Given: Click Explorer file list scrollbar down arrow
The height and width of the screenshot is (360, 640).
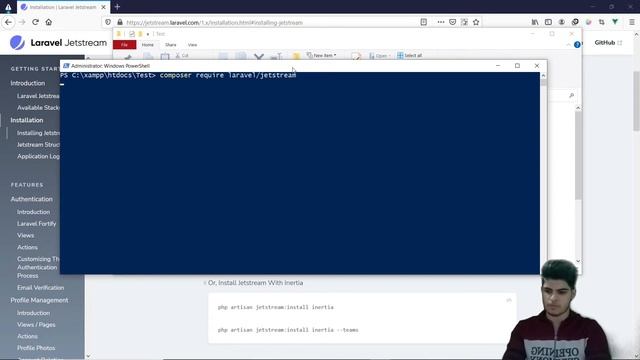Looking at the screenshot, I should click(578, 261).
